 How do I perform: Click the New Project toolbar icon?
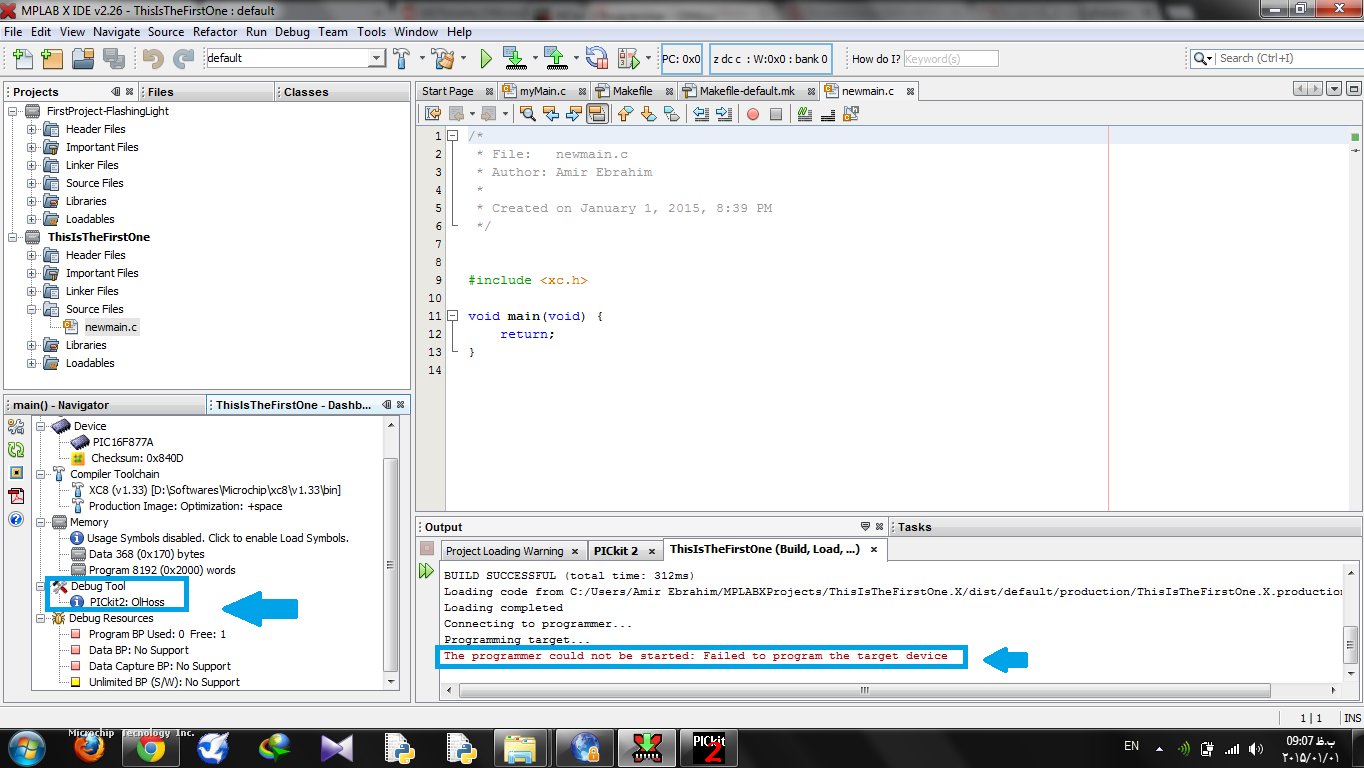click(x=51, y=58)
